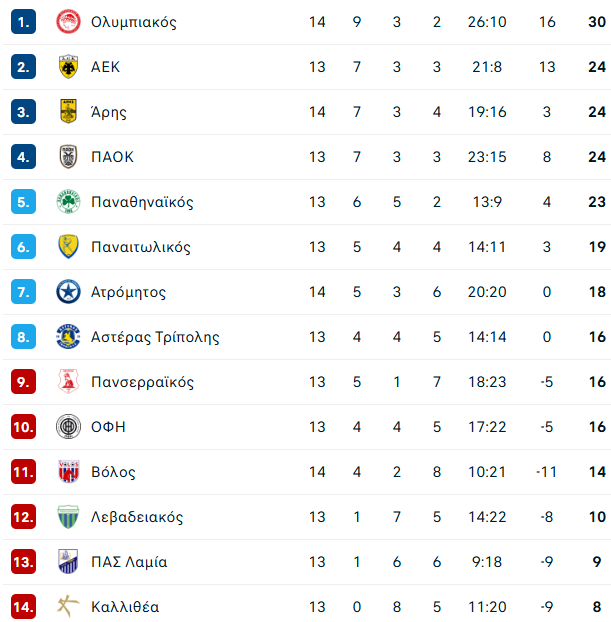
Task: Click the Olympiacos club crest
Action: 68,21
